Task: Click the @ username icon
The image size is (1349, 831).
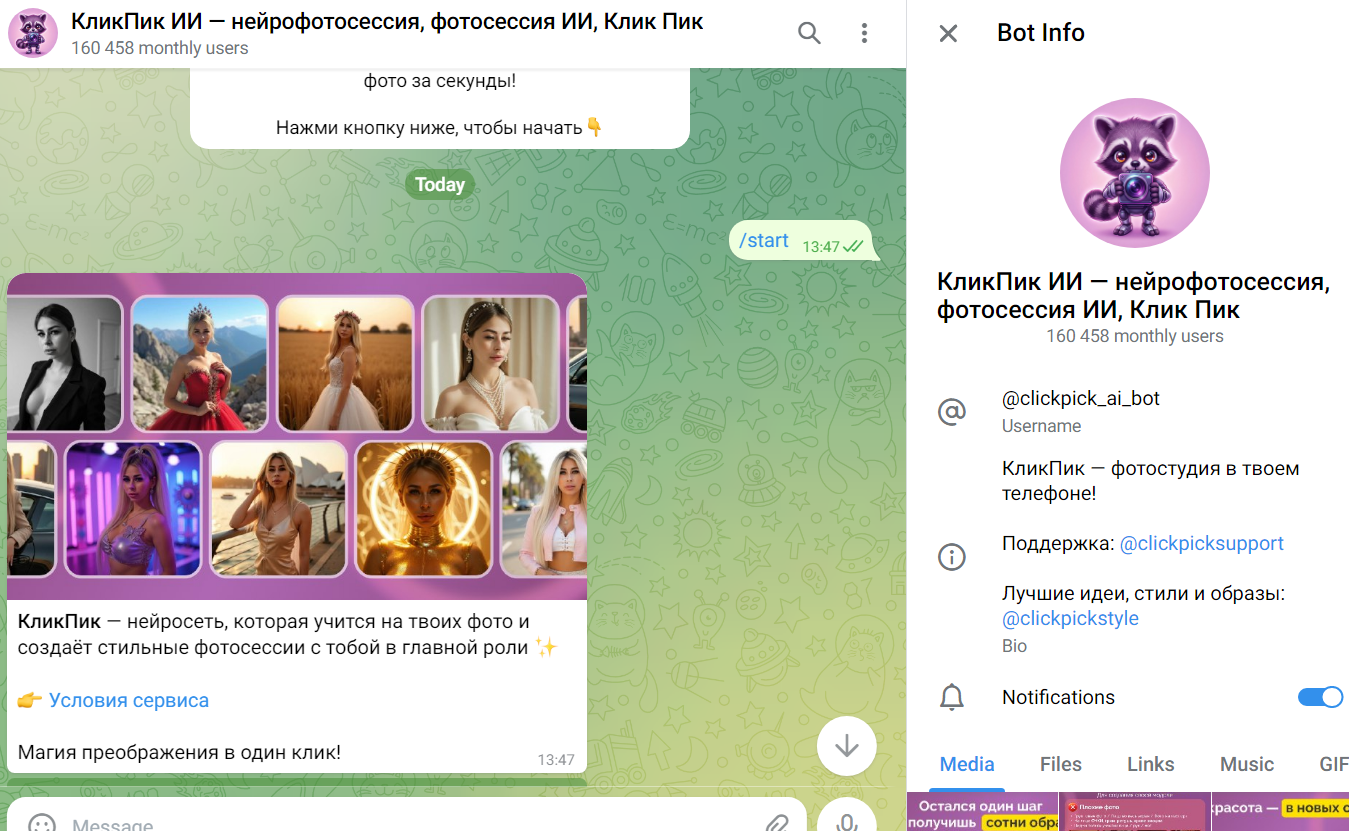Action: coord(951,411)
